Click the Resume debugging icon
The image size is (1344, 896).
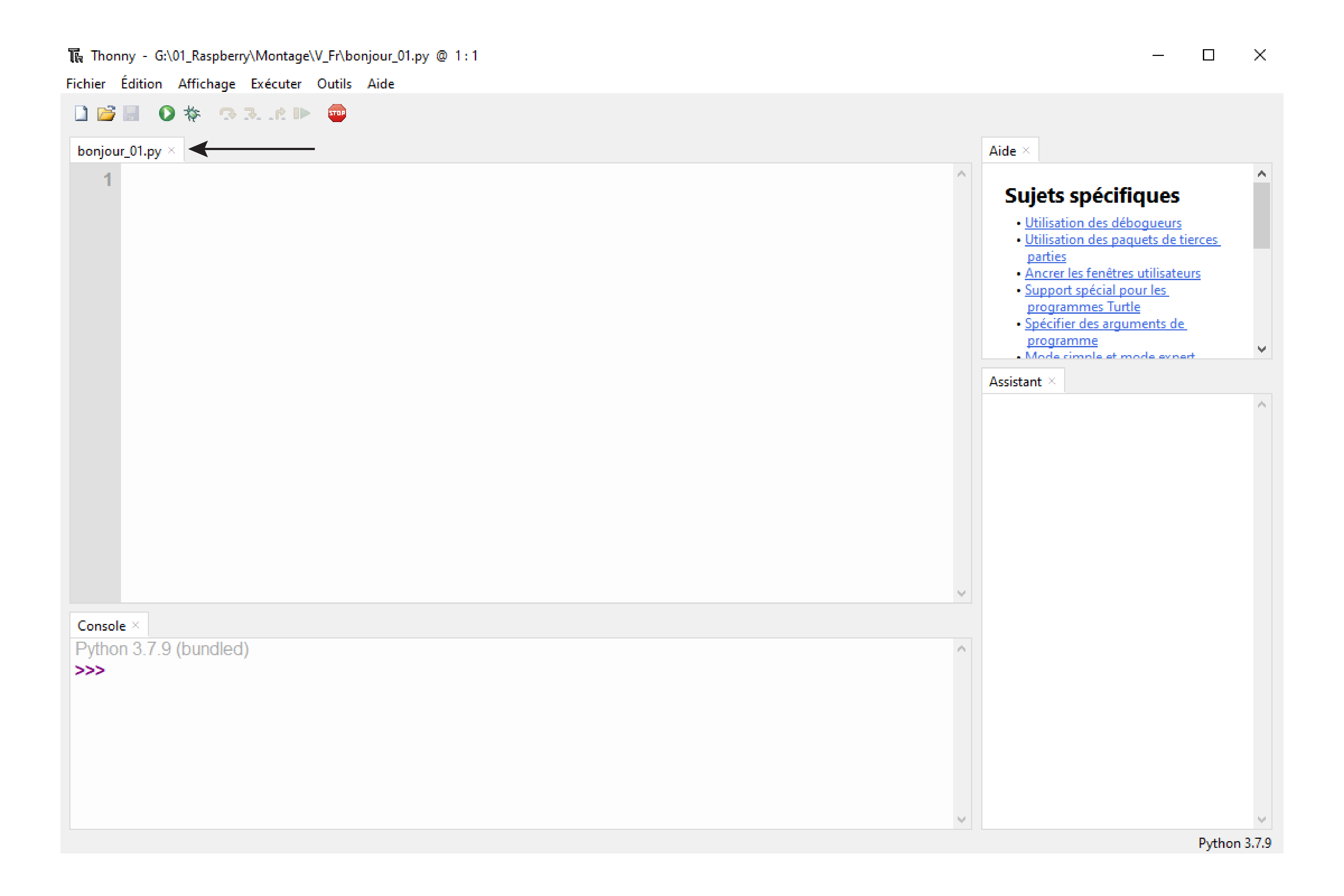302,113
